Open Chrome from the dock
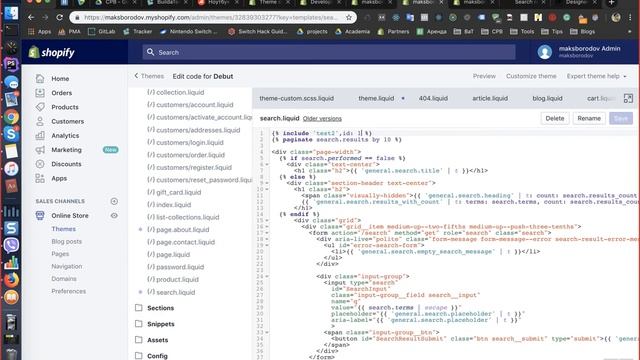640x360 pixels. 11,117
